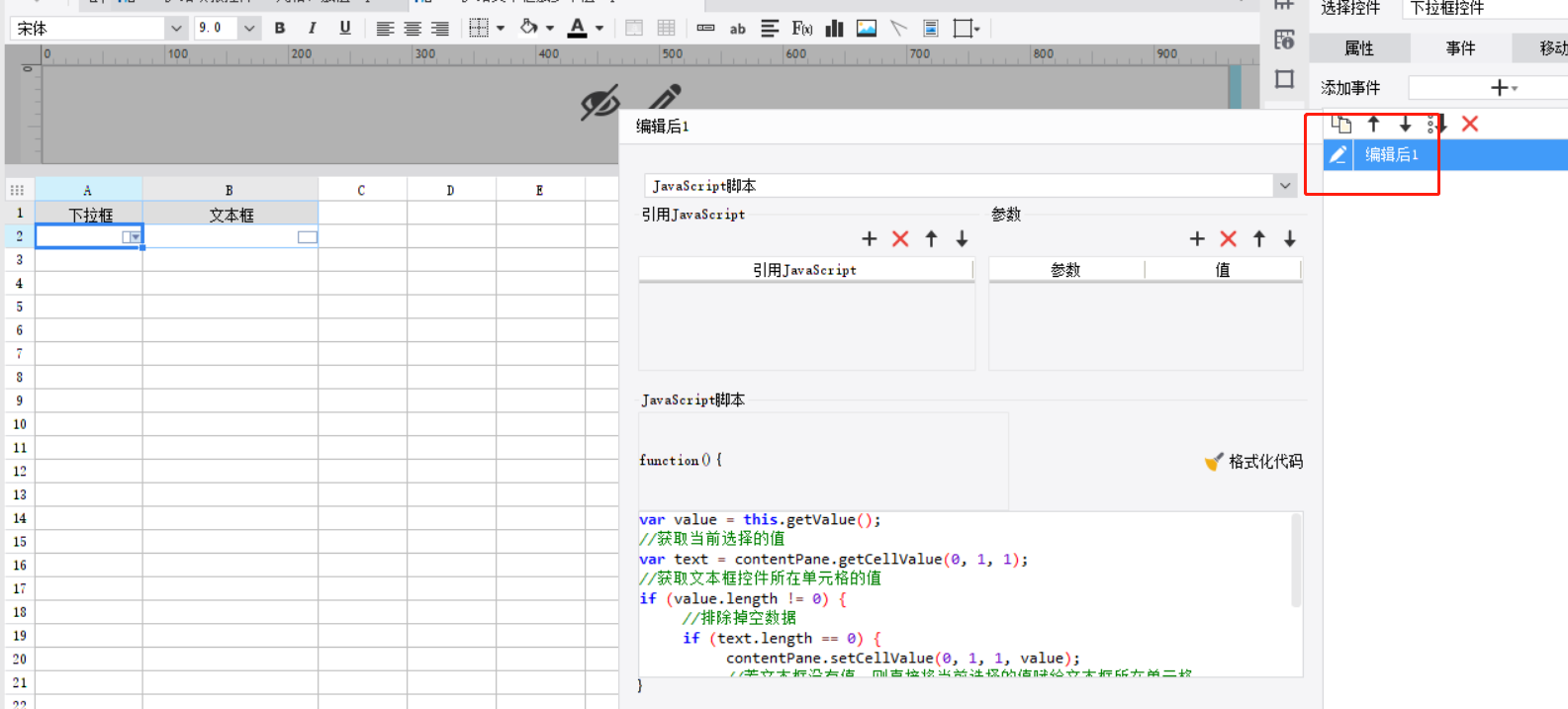This screenshot has width=1568, height=709.
Task: Center align text via the toolbar
Action: pos(413,29)
